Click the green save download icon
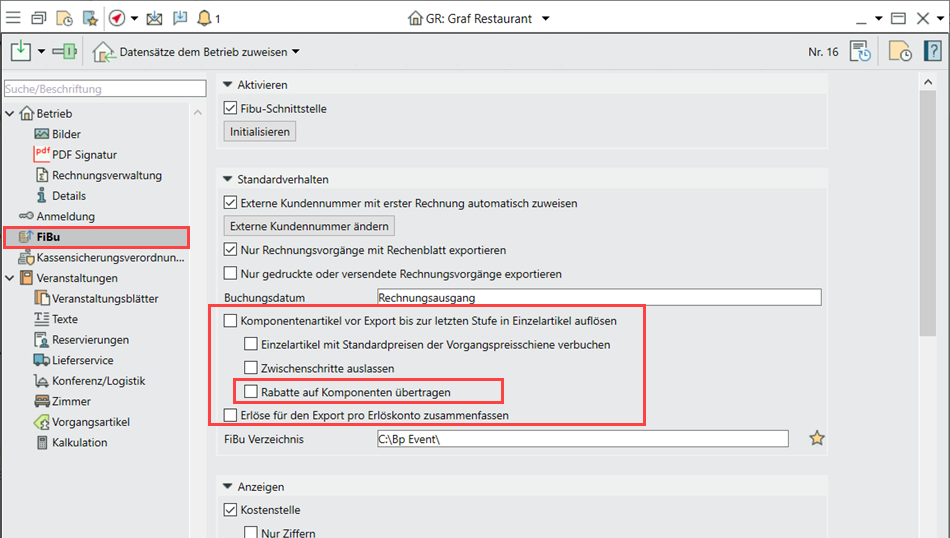Screen dimensions: 950x538 (x=21, y=51)
